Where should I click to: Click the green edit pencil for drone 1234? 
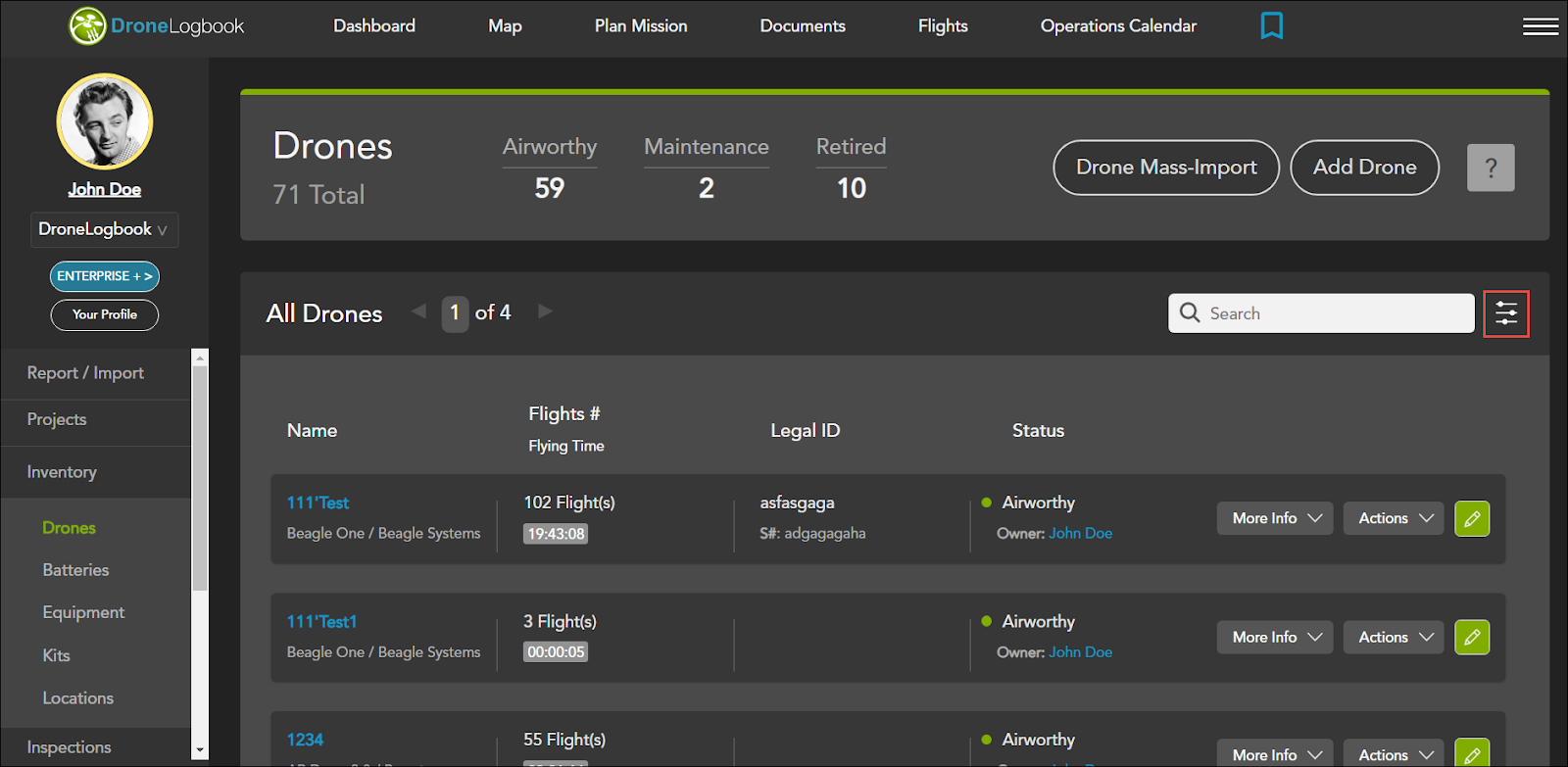pyautogui.click(x=1472, y=752)
